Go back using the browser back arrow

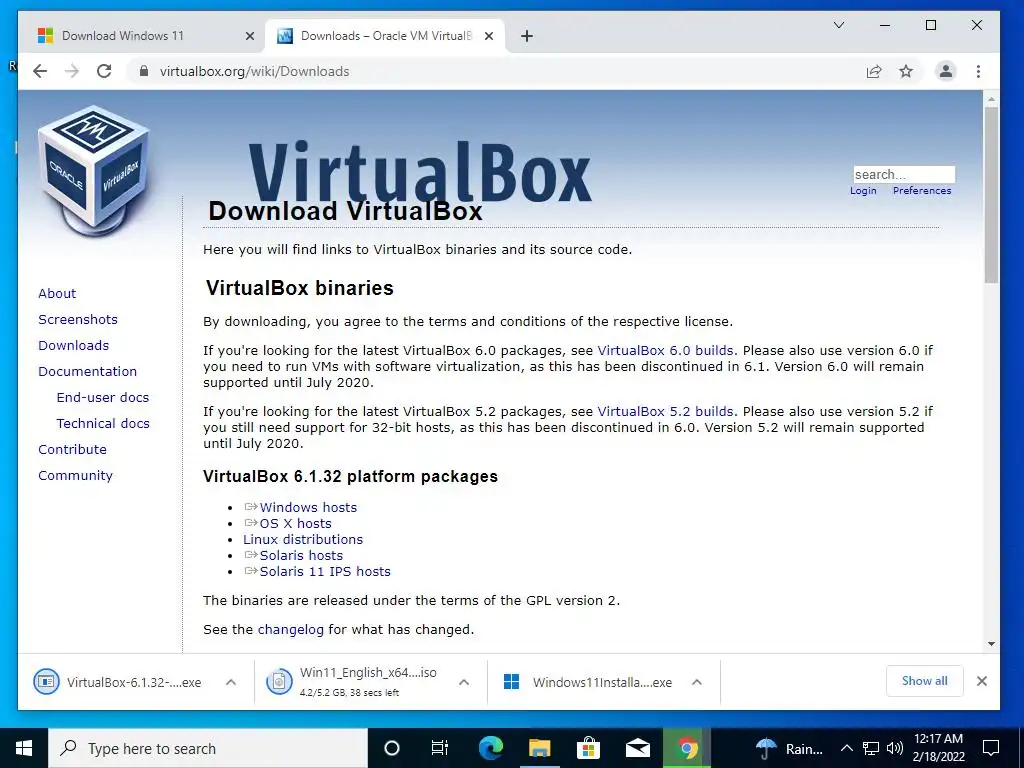40,71
